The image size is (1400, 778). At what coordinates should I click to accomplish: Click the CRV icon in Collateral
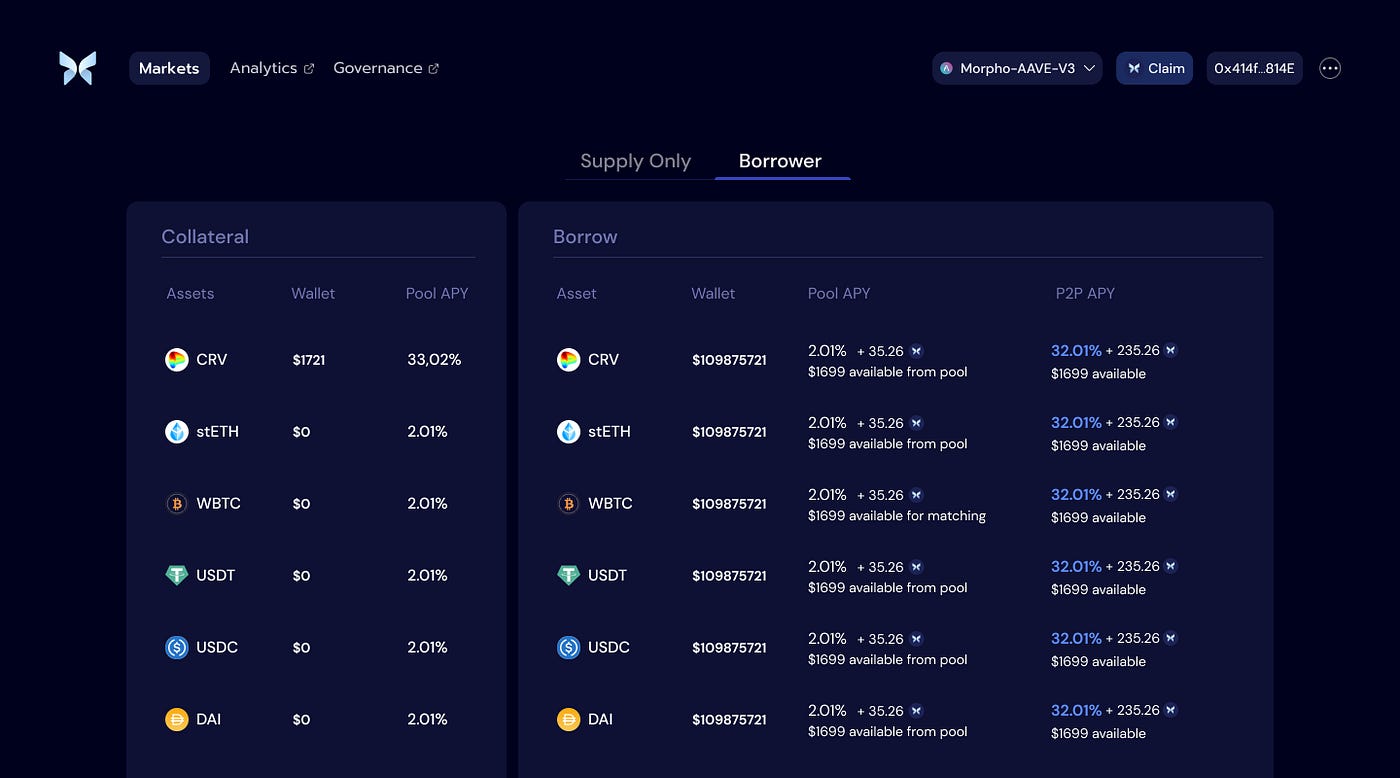click(x=177, y=360)
